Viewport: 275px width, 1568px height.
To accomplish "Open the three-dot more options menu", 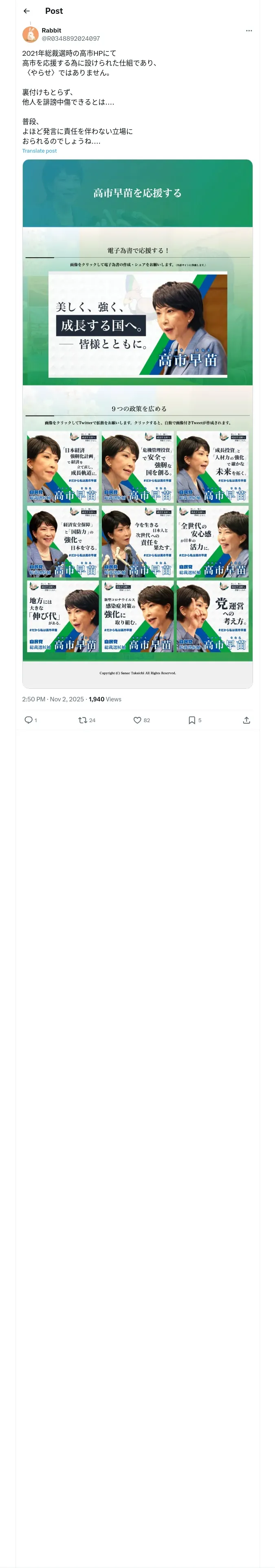I will (249, 31).
